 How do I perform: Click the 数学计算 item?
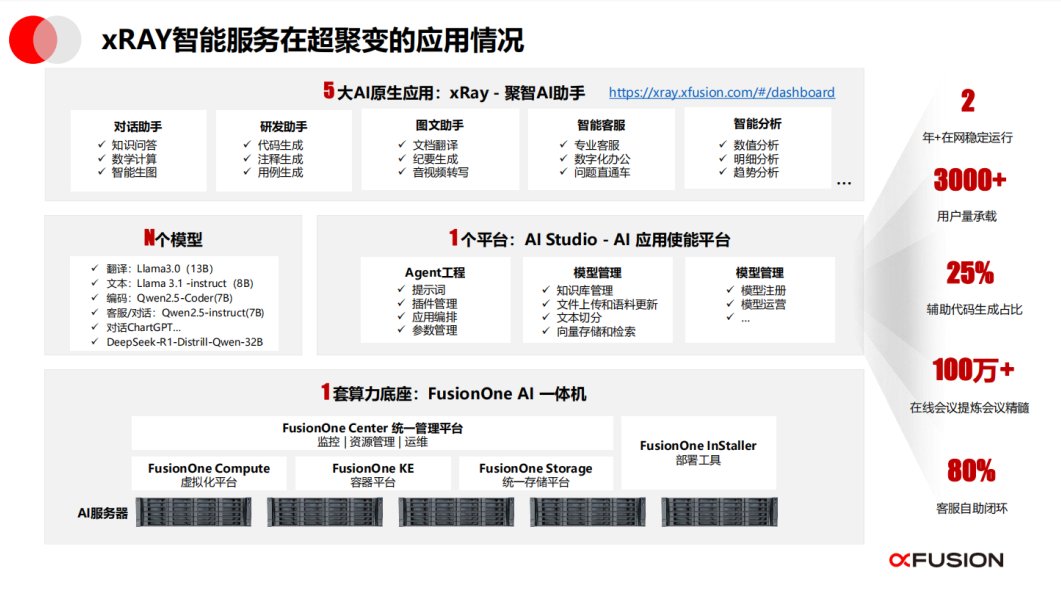point(134,159)
